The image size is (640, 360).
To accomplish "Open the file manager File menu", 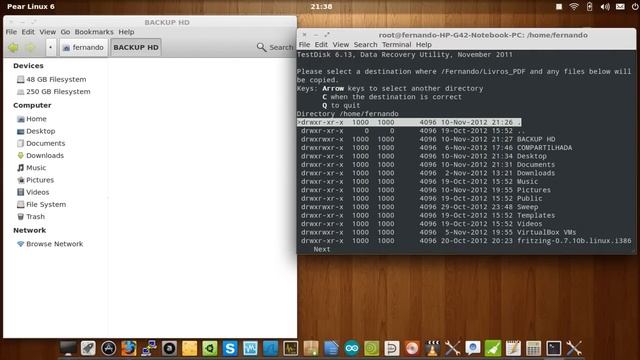I will point(11,32).
